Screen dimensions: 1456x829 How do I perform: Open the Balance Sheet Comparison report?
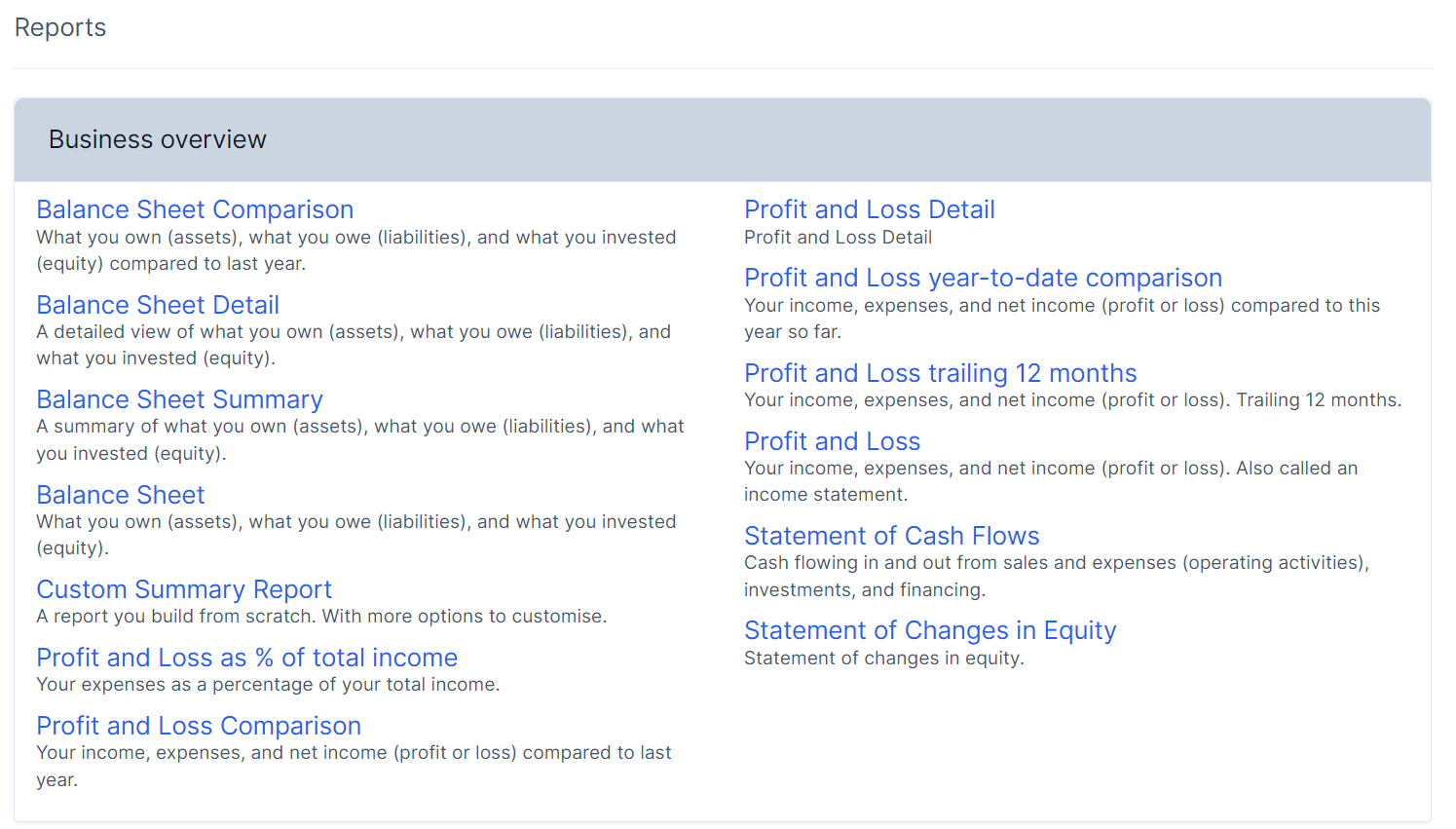tap(195, 209)
